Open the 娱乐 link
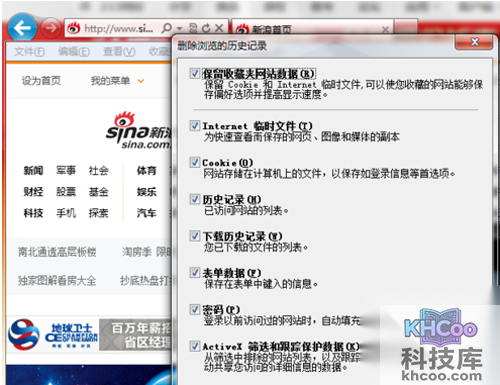The height and width of the screenshot is (385, 500). click(x=146, y=192)
